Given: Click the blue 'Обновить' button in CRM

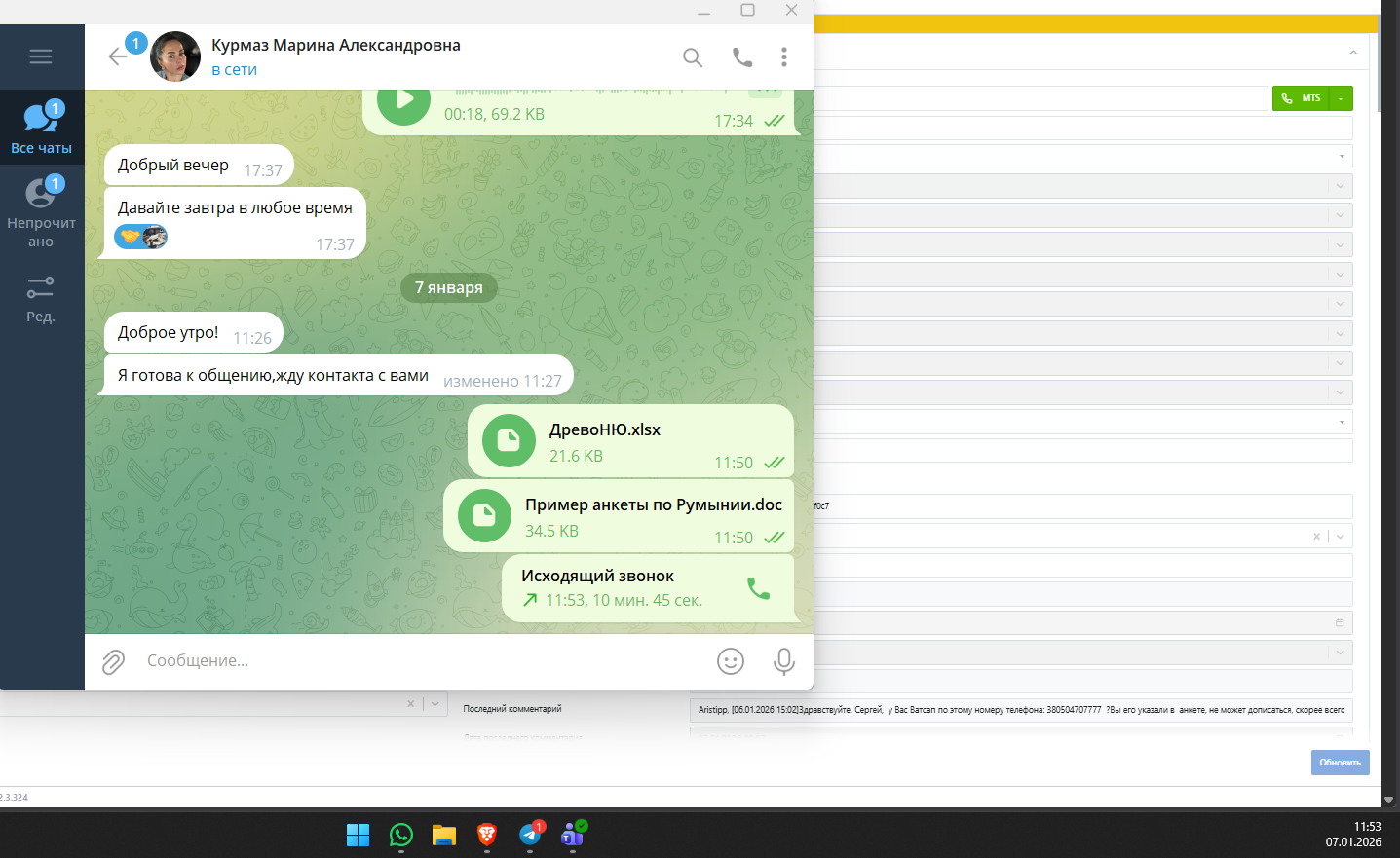Looking at the screenshot, I should click(x=1341, y=763).
